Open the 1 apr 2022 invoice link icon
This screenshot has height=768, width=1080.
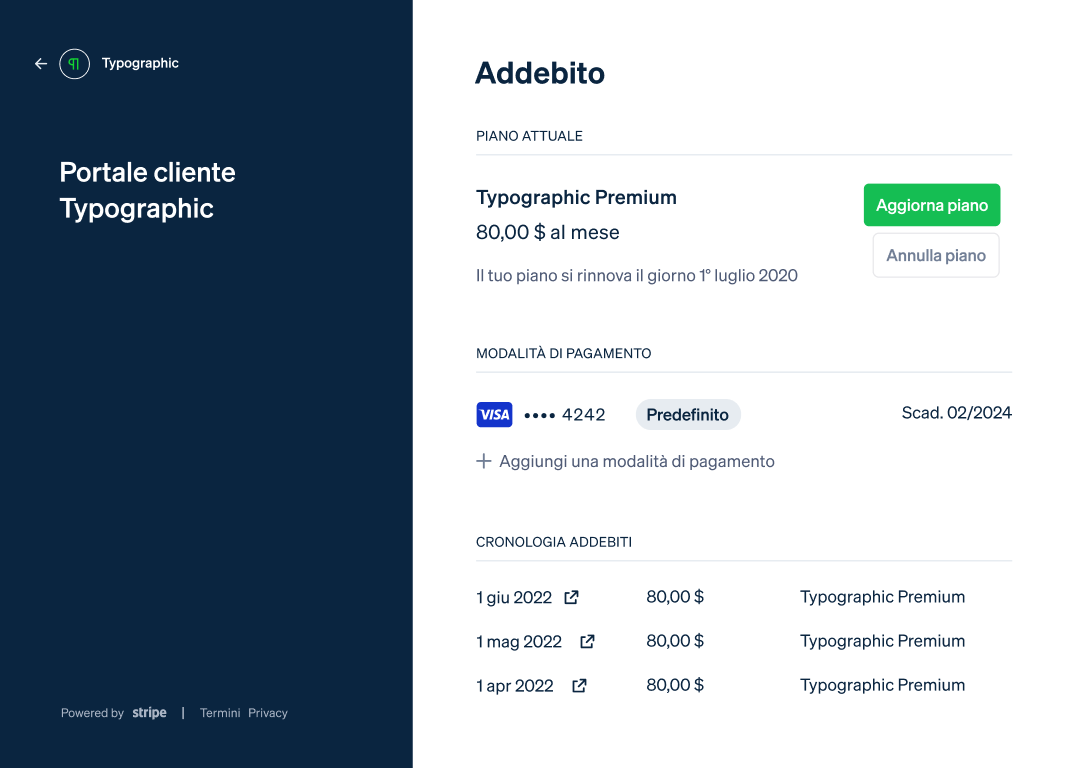point(579,685)
